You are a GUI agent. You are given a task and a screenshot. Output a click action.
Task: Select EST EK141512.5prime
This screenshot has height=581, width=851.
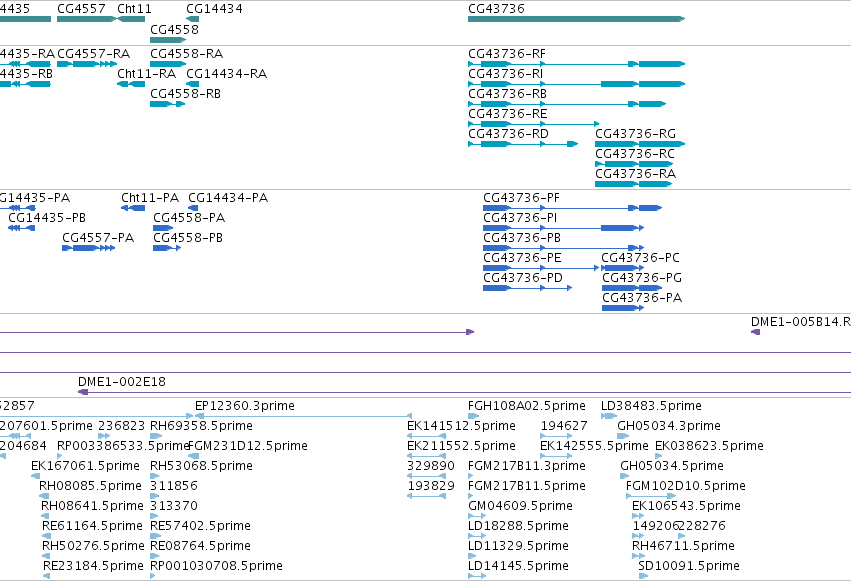pos(427,437)
